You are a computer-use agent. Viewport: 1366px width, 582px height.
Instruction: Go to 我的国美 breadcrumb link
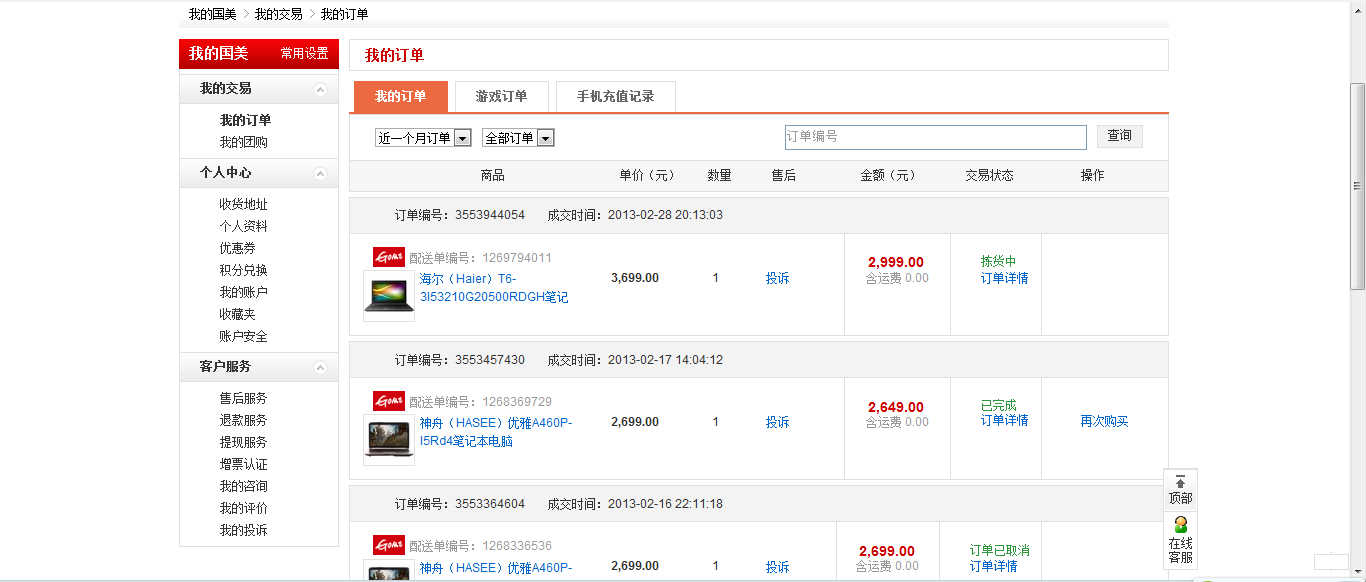coord(212,14)
